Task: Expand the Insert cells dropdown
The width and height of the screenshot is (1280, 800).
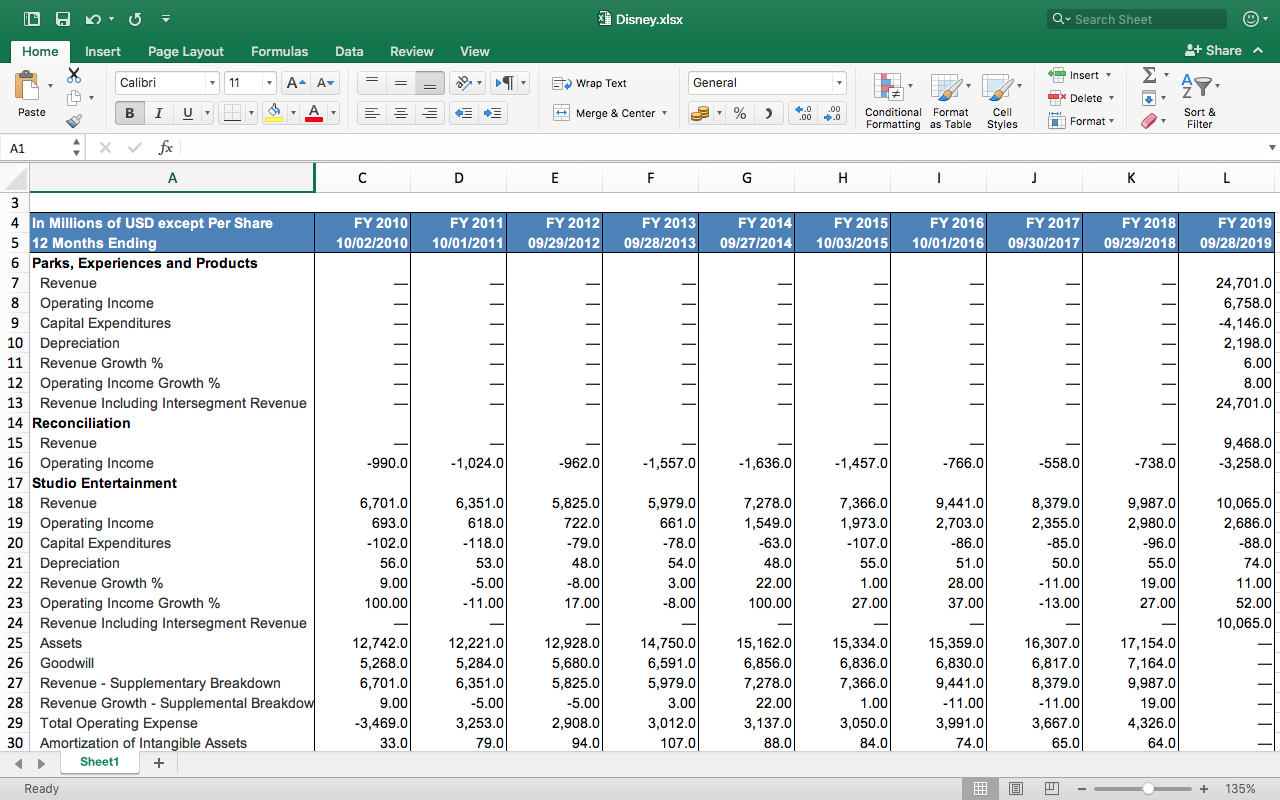Action: pos(1108,75)
